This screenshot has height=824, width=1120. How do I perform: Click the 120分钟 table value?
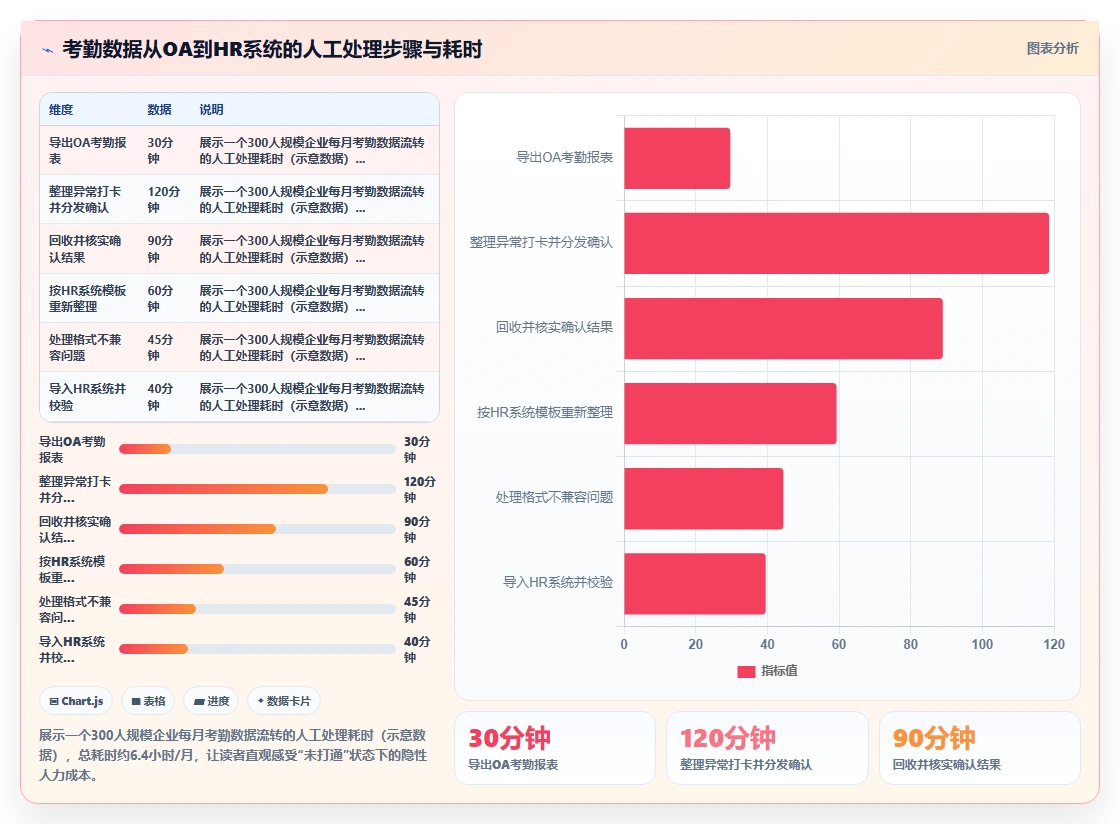pos(164,200)
